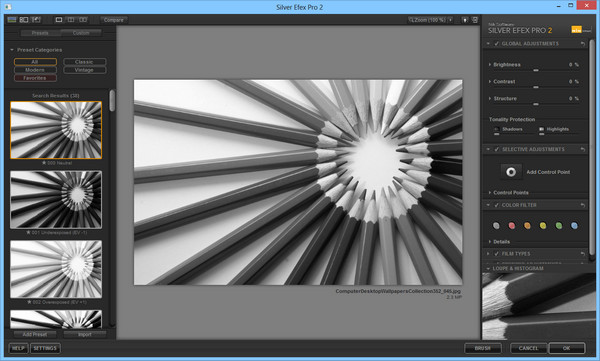The width and height of the screenshot is (600, 361).
Task: Click the Add Control Point icon
Action: (x=511, y=172)
